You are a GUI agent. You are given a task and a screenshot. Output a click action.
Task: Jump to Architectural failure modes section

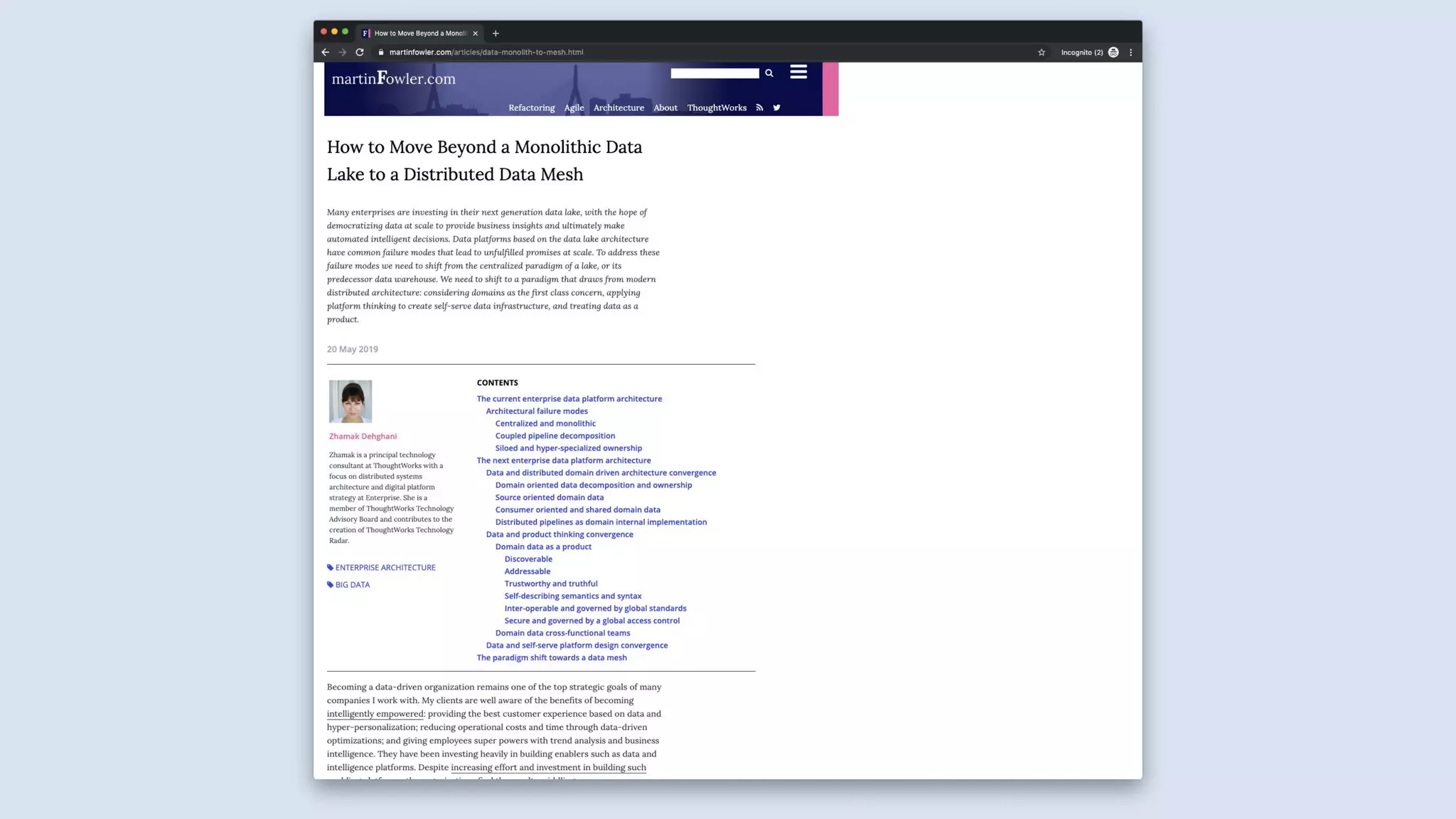click(x=537, y=411)
